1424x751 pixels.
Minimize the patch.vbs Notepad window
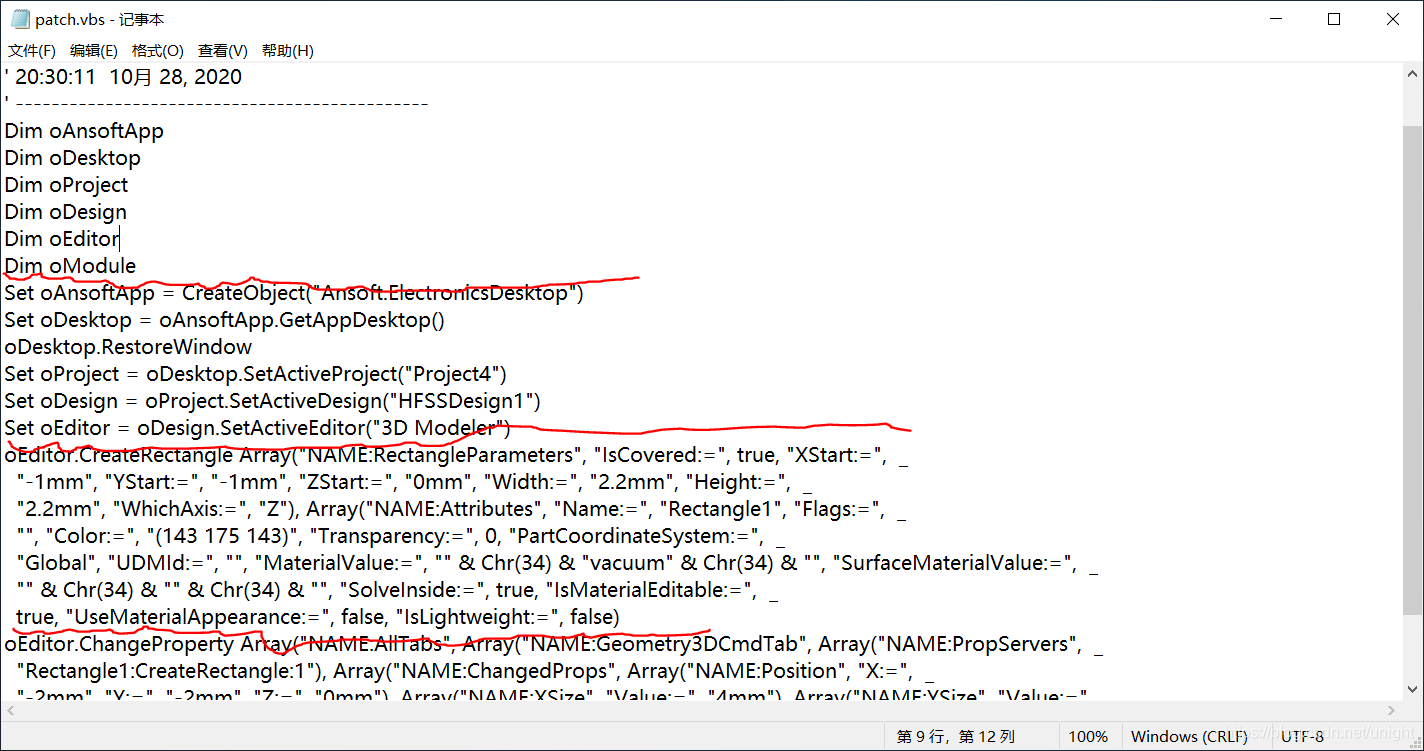[1275, 19]
